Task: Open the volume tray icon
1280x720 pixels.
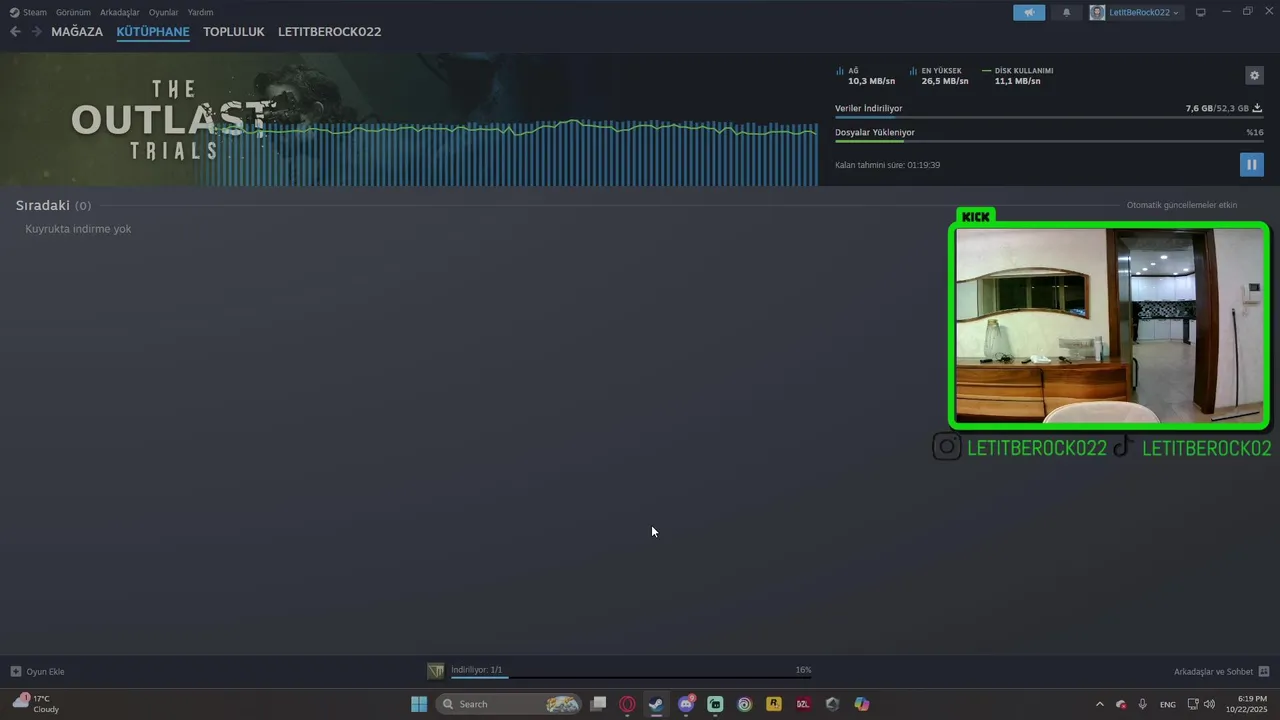Action: (x=1209, y=704)
